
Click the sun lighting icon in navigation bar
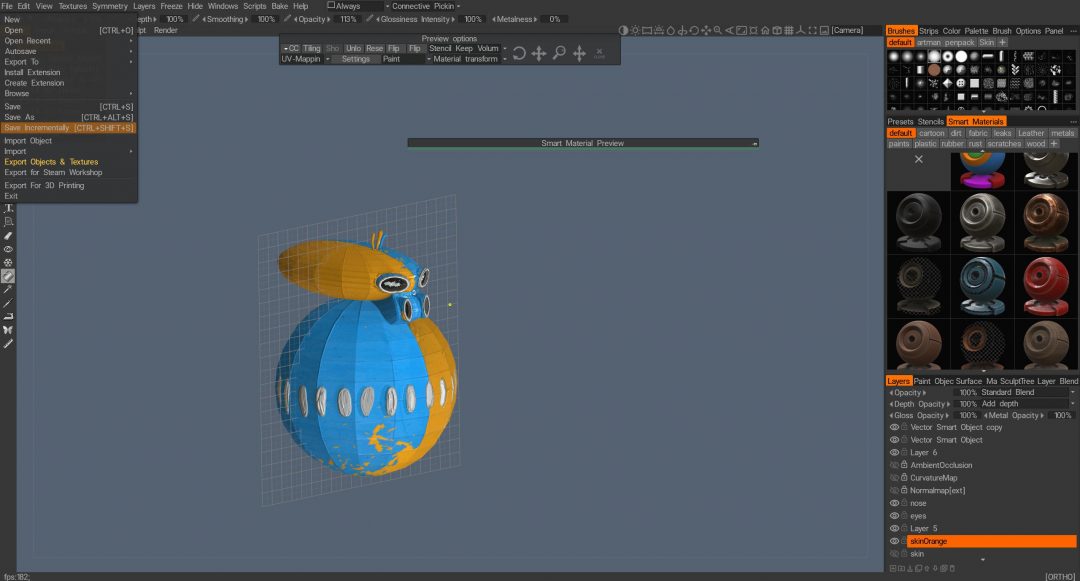636,30
